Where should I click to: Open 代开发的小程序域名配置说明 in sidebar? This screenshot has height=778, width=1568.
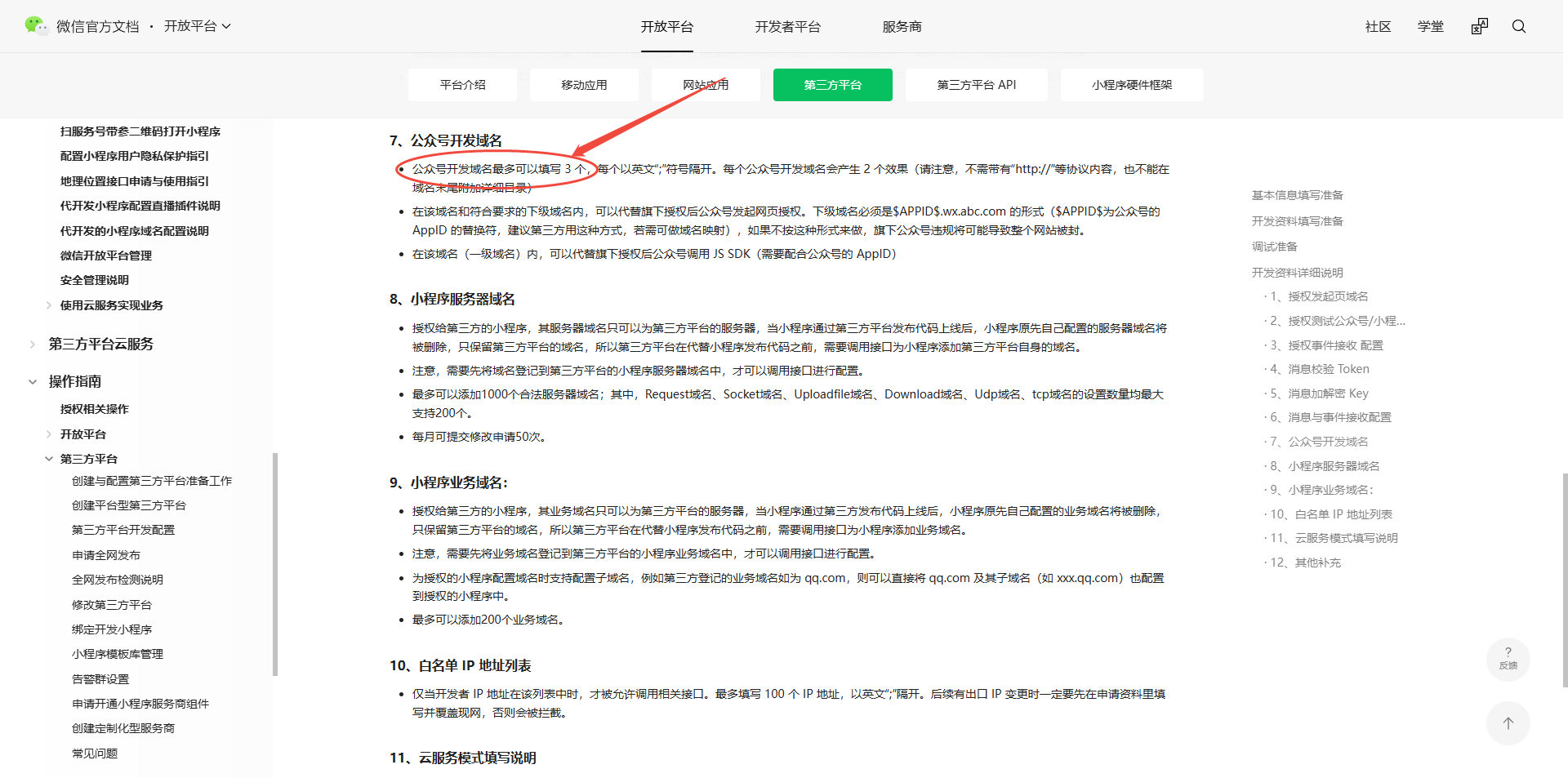point(135,231)
